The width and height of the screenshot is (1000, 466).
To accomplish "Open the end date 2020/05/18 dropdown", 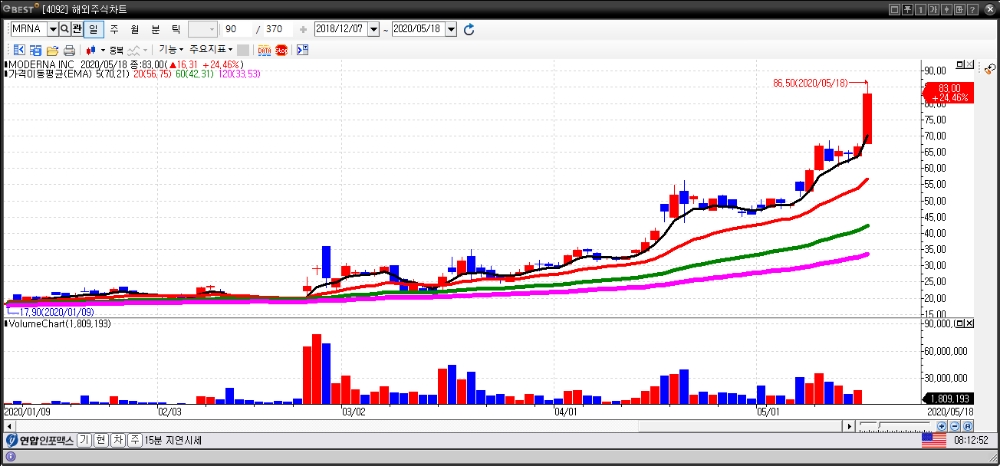I will 451,30.
